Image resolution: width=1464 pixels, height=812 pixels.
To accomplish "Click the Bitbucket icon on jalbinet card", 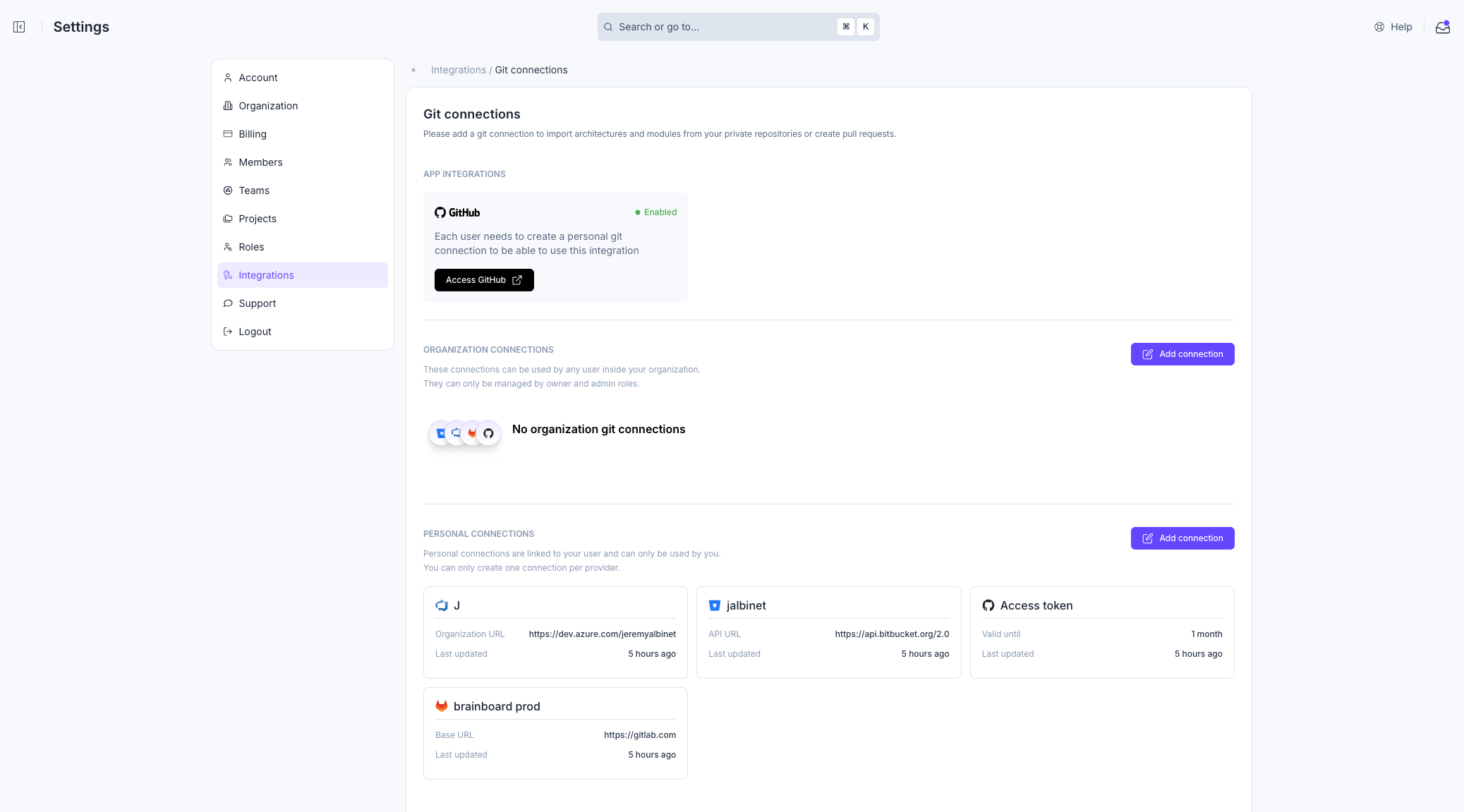I will (x=715, y=605).
